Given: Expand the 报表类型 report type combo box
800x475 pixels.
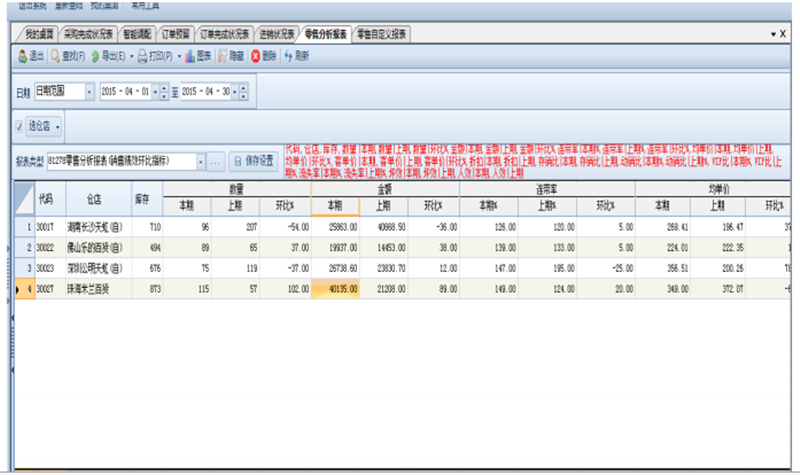Looking at the screenshot, I should coord(202,160).
